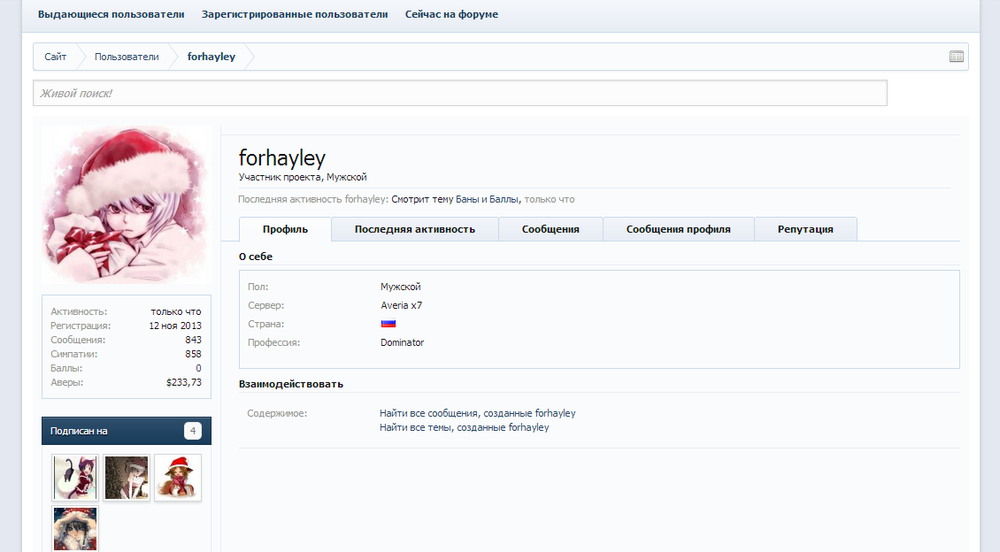Open the fourth followed user's avatar
Viewport: 1000px width, 552px height.
[75, 529]
